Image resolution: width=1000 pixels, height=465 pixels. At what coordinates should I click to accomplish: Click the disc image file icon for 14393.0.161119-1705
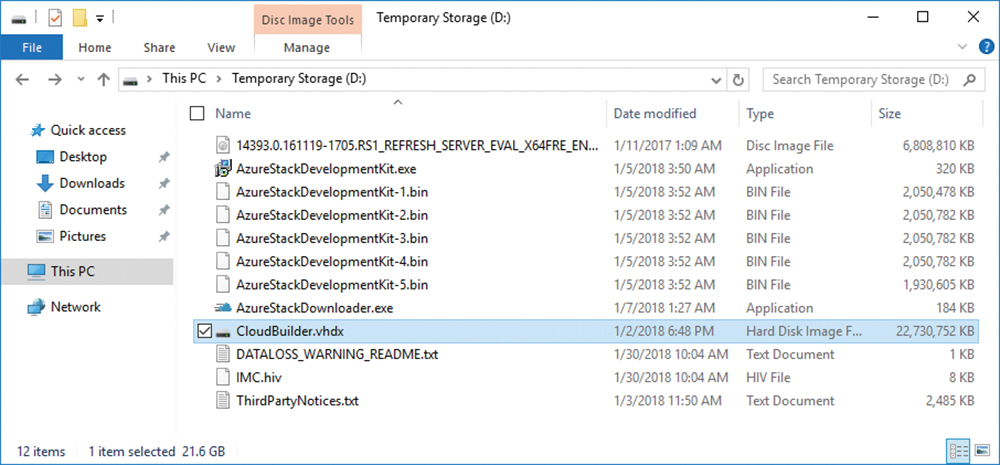click(x=222, y=146)
